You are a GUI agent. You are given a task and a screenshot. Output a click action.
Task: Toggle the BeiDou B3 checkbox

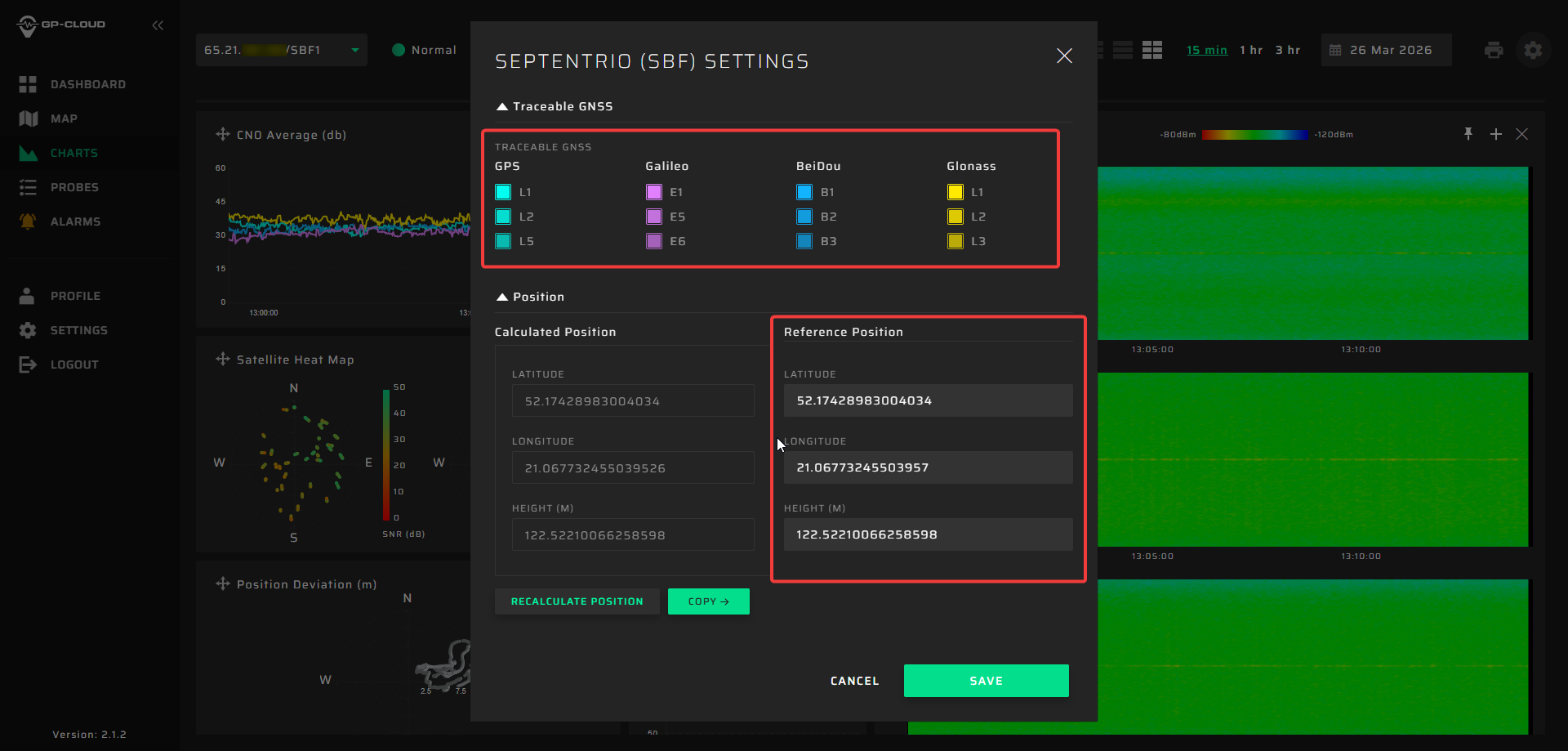point(804,241)
